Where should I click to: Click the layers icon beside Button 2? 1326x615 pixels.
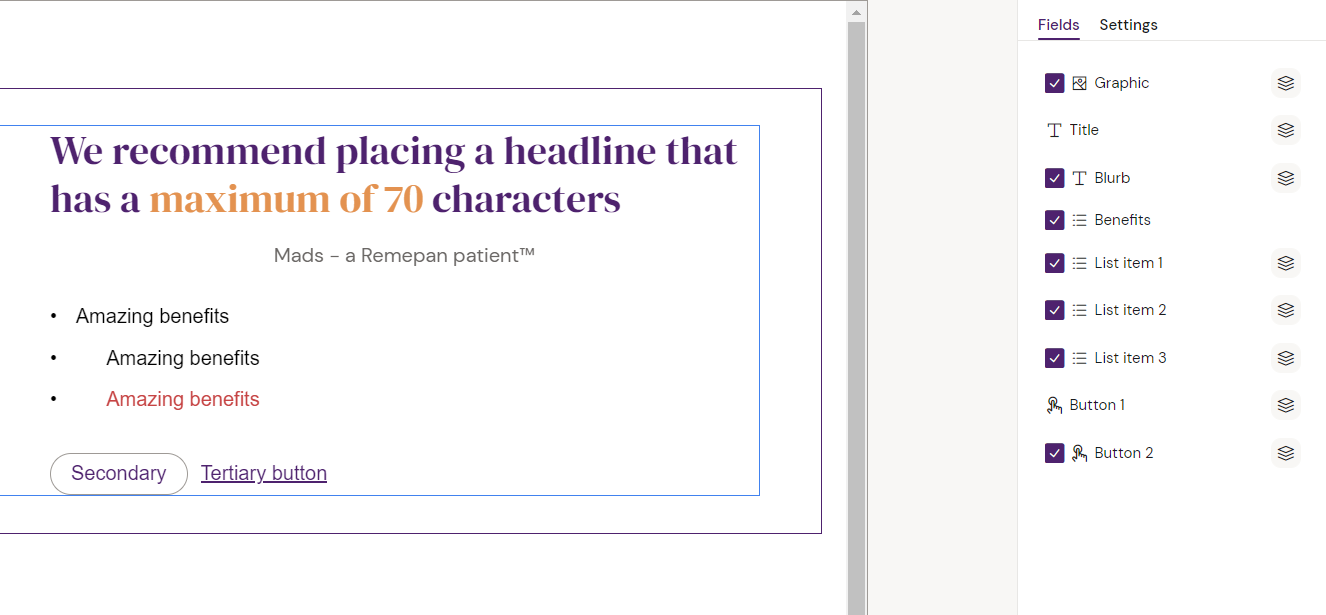pyautogui.click(x=1286, y=453)
